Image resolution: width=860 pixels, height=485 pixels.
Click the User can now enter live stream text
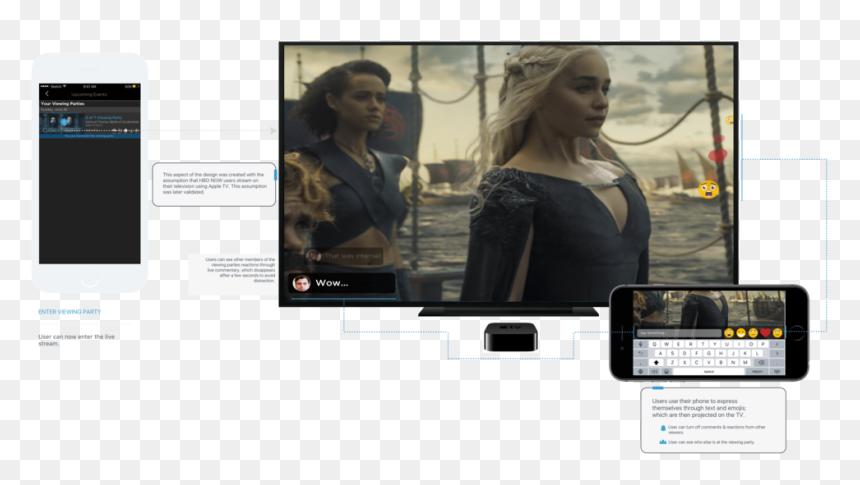(x=76, y=340)
